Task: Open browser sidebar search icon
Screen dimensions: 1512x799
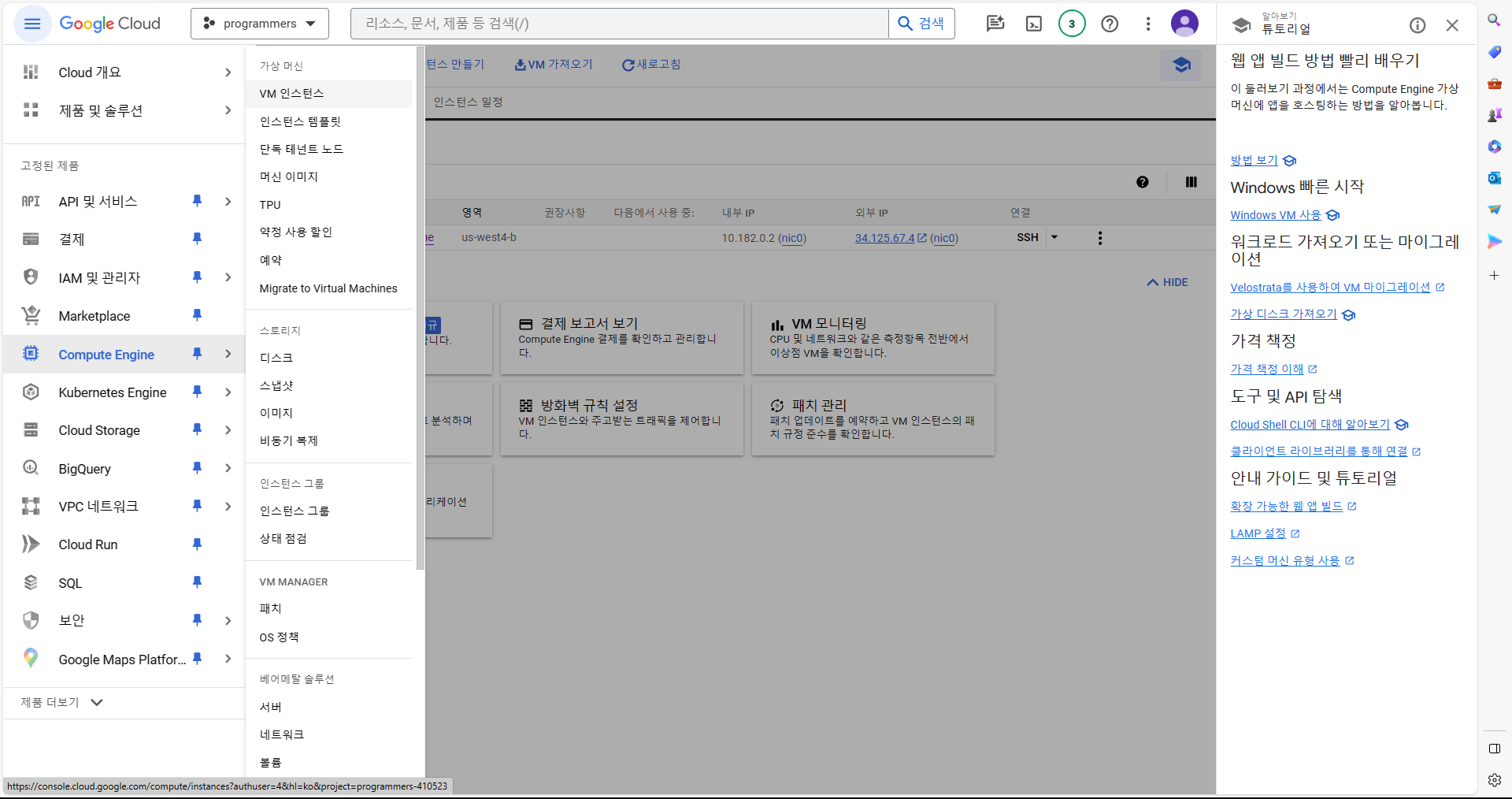Action: pos(1494,20)
